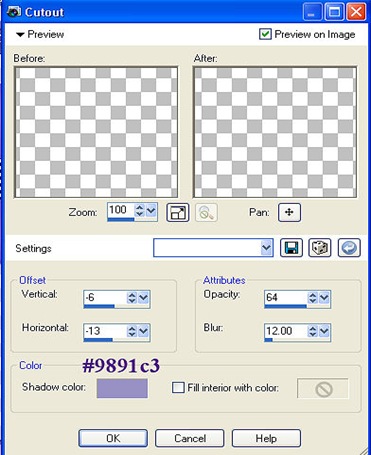The width and height of the screenshot is (371, 455).
Task: Click the Blur spinner arrows
Action: pyautogui.click(x=313, y=331)
